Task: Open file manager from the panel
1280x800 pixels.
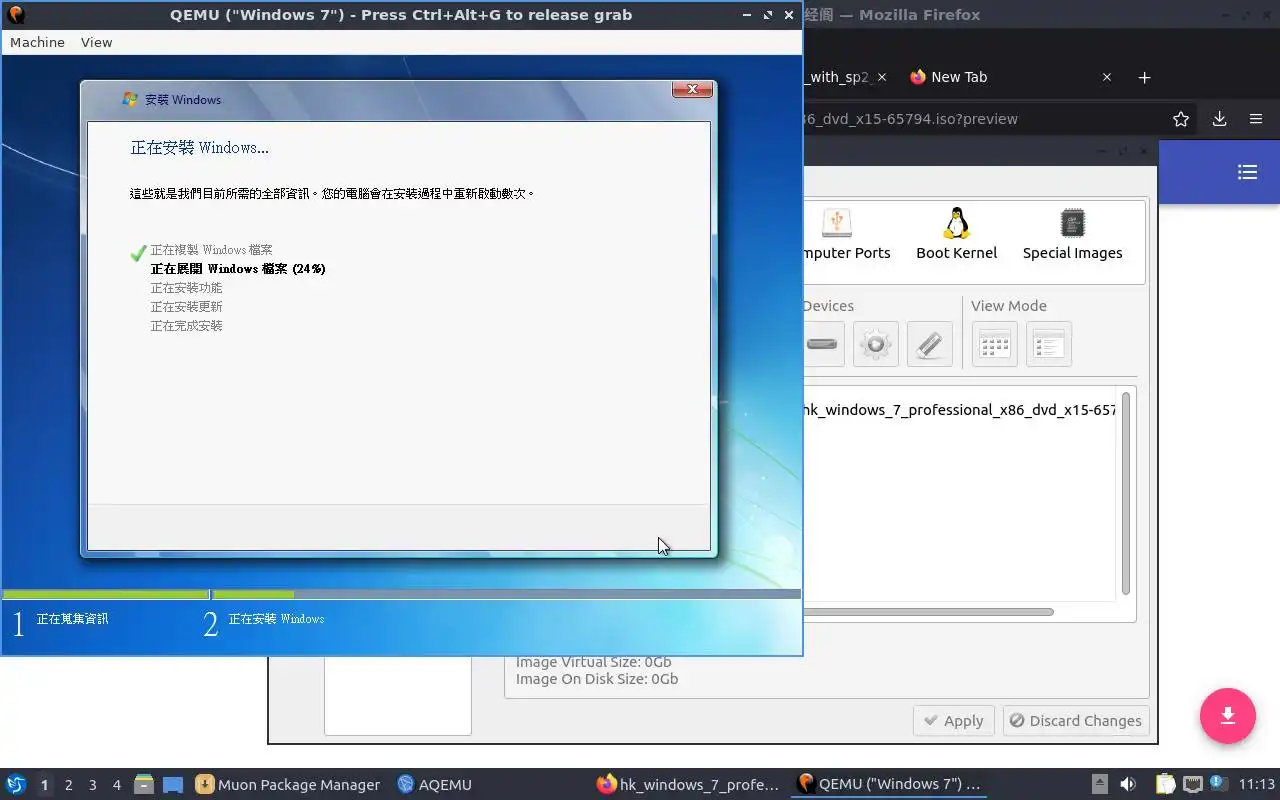Action: [x=144, y=785]
